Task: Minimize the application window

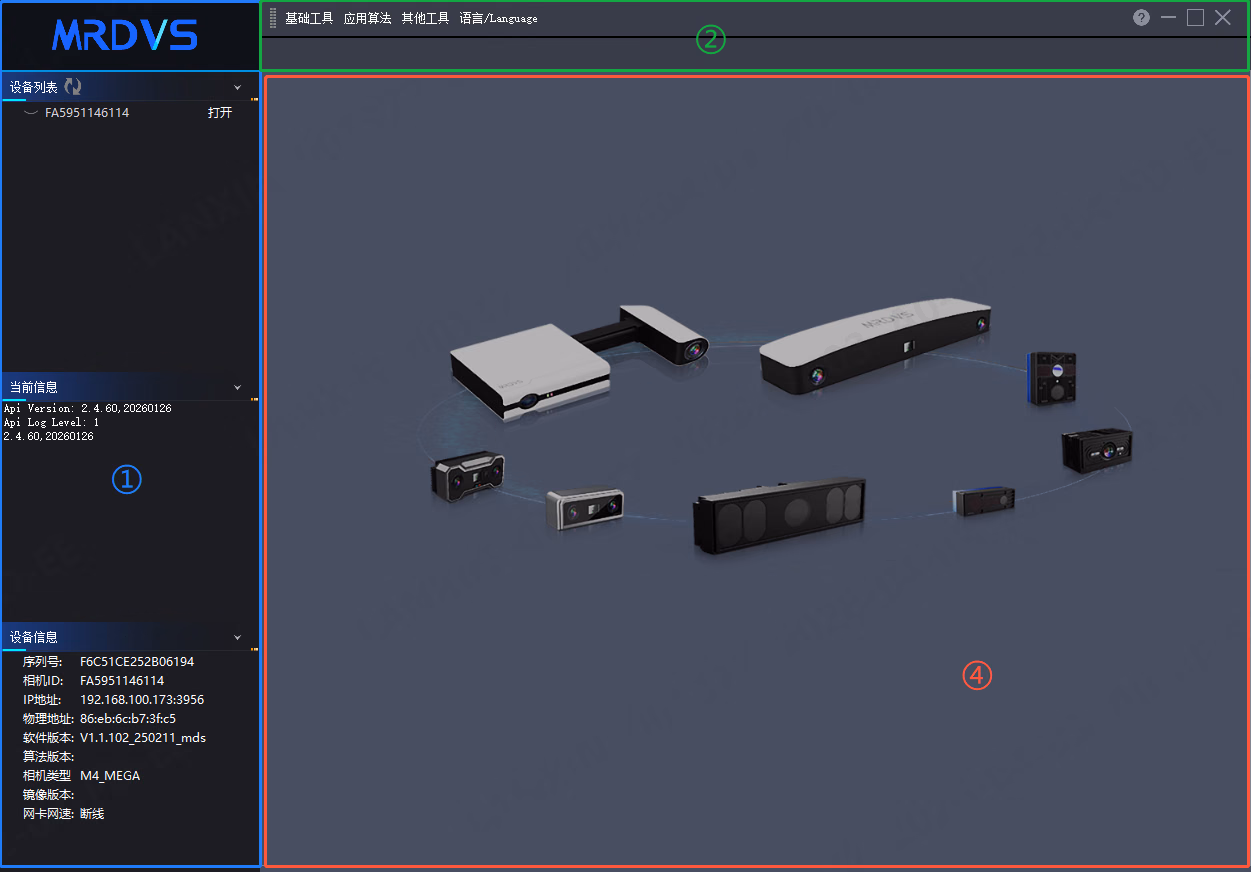Action: coord(1168,18)
